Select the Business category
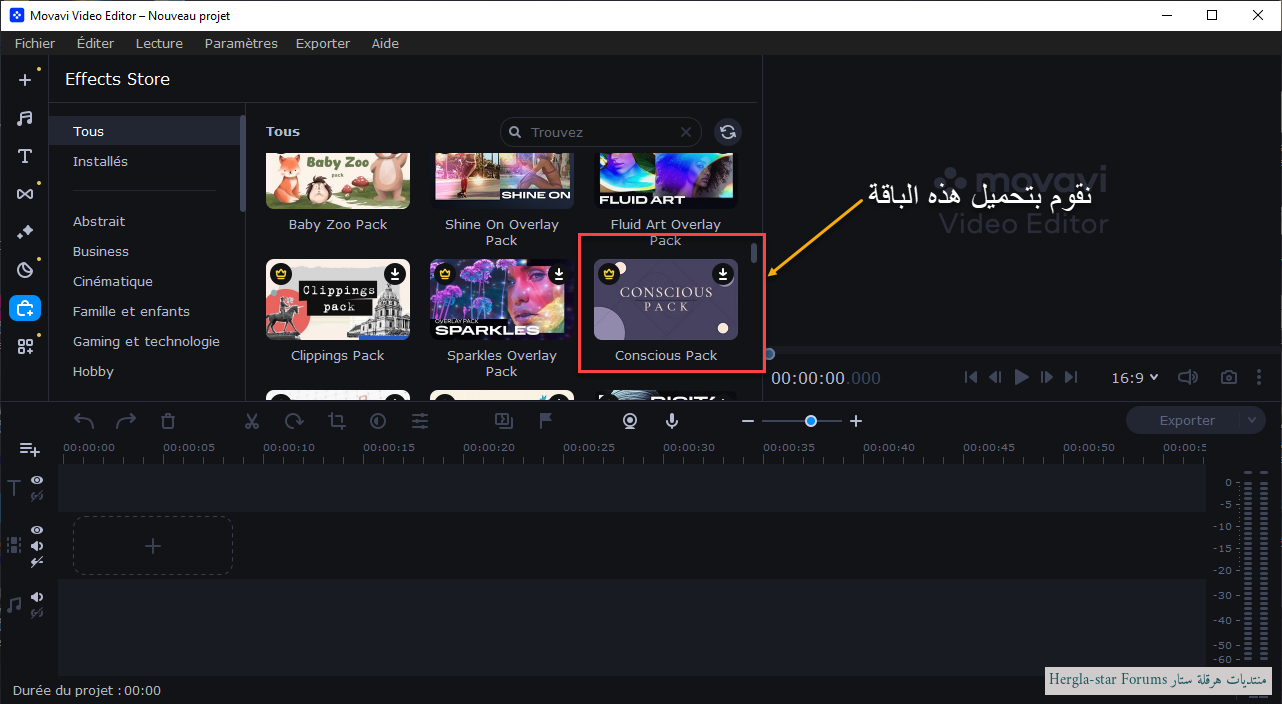The height and width of the screenshot is (704, 1282). tap(101, 251)
